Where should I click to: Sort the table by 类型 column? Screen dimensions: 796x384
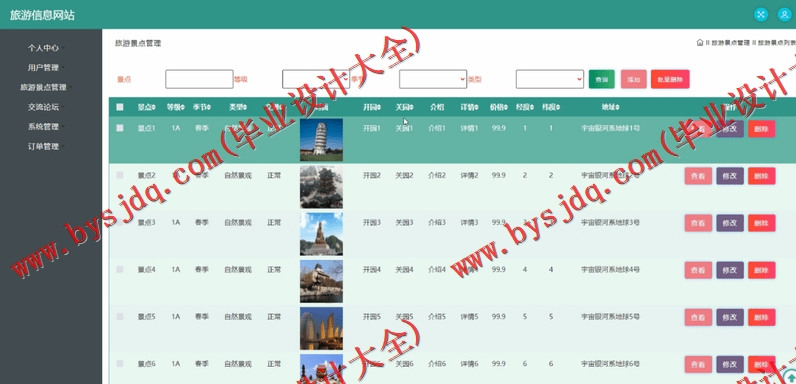tap(238, 107)
